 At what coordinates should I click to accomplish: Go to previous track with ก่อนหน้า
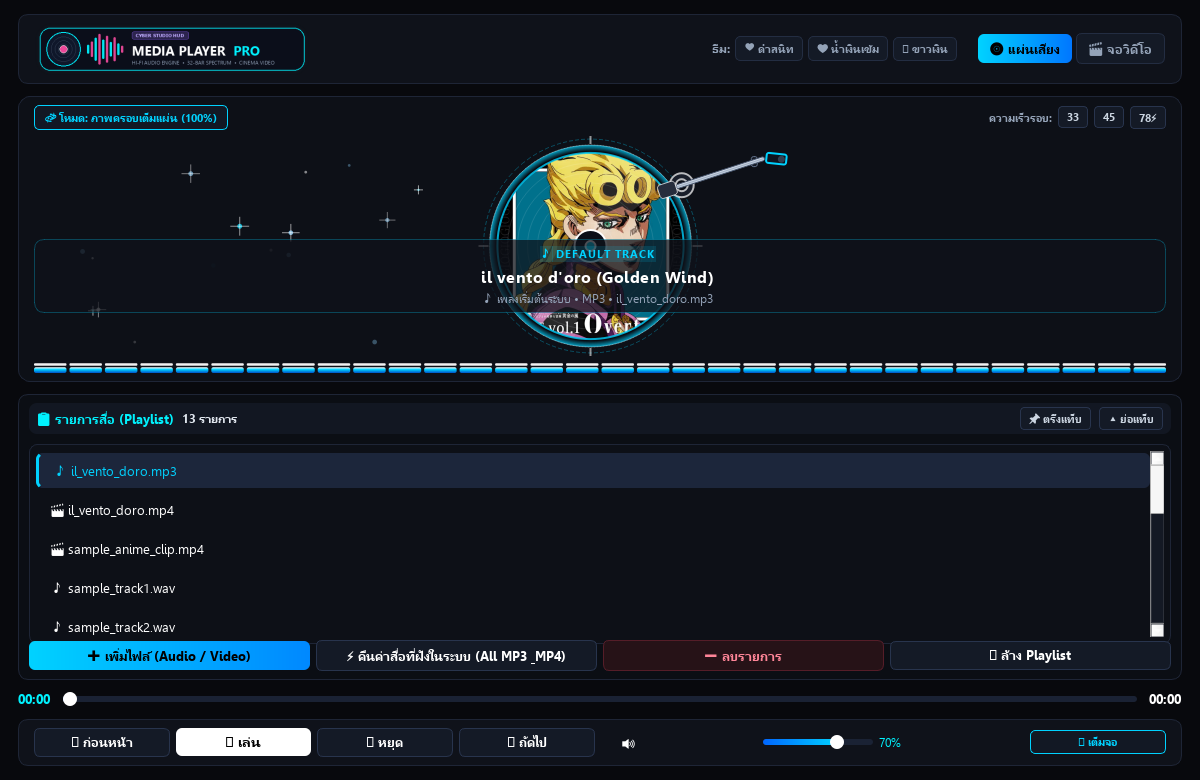[x=102, y=742]
